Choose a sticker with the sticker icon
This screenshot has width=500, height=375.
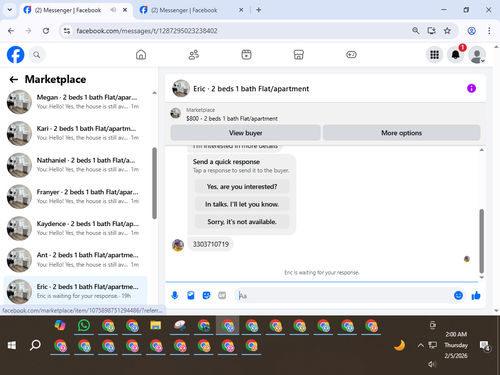207,295
